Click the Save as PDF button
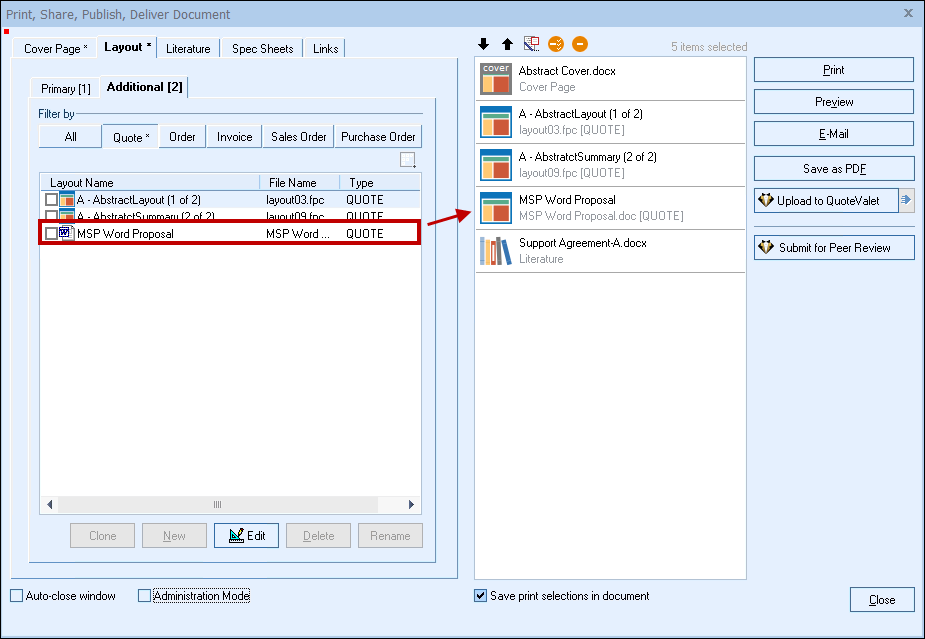 833,168
